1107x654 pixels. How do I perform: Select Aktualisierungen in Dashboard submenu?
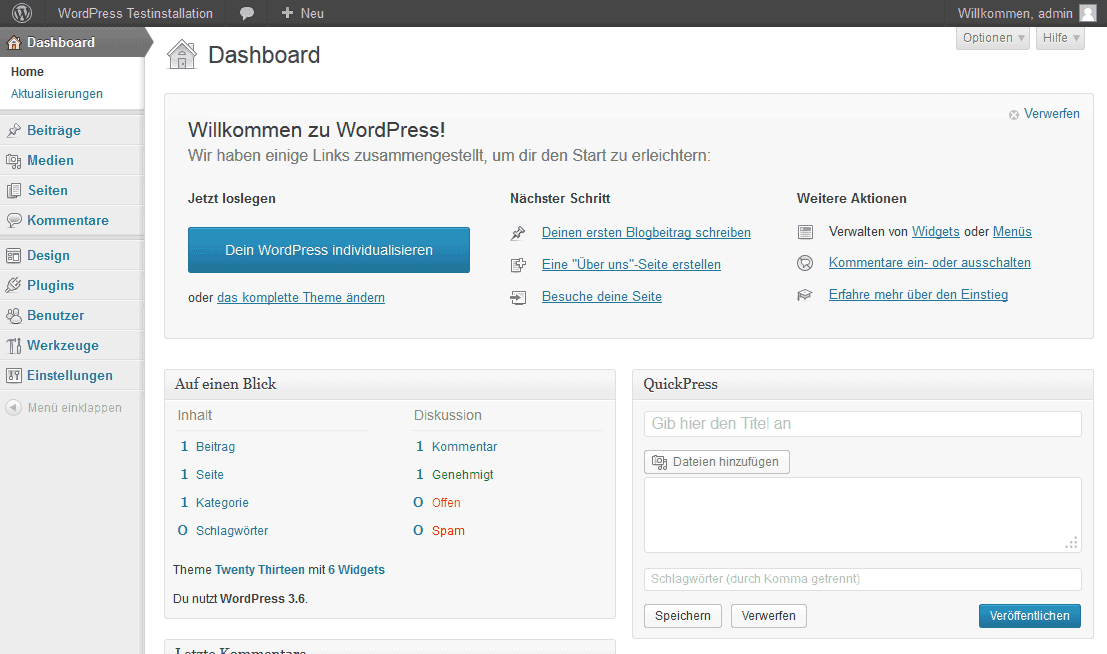pos(57,94)
